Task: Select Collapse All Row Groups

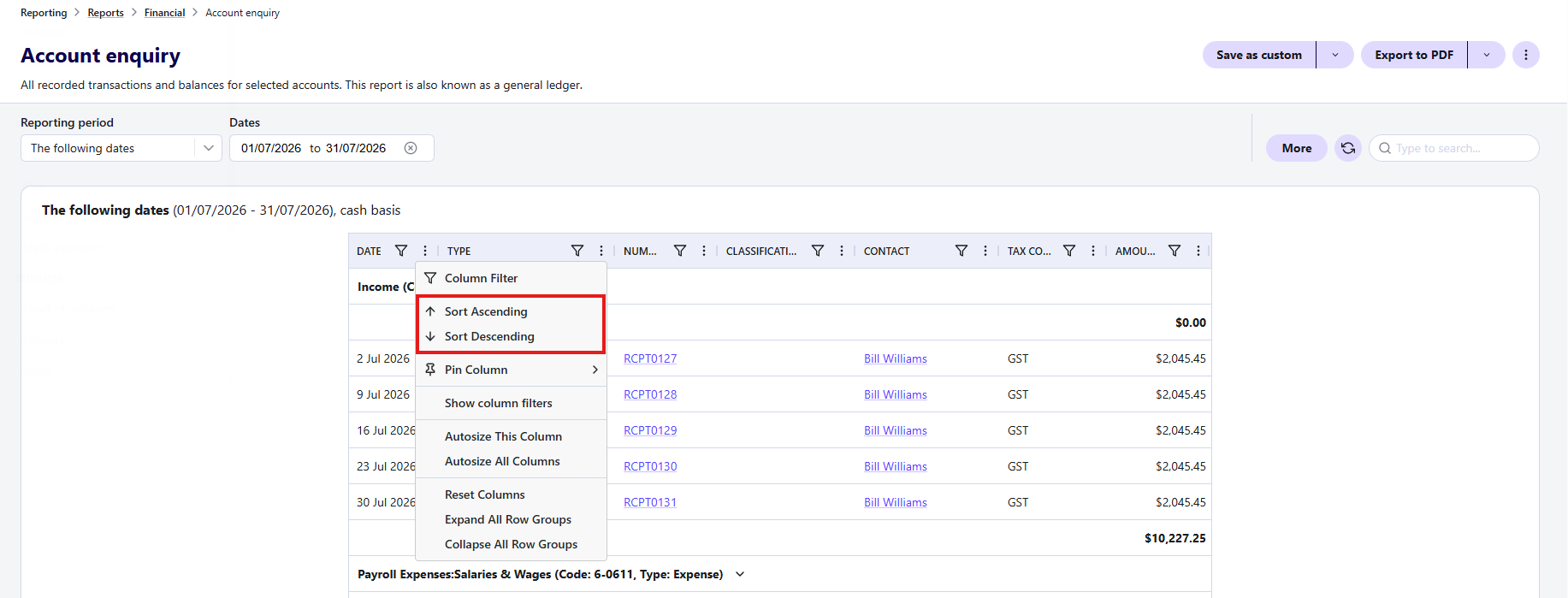Action: (x=512, y=544)
